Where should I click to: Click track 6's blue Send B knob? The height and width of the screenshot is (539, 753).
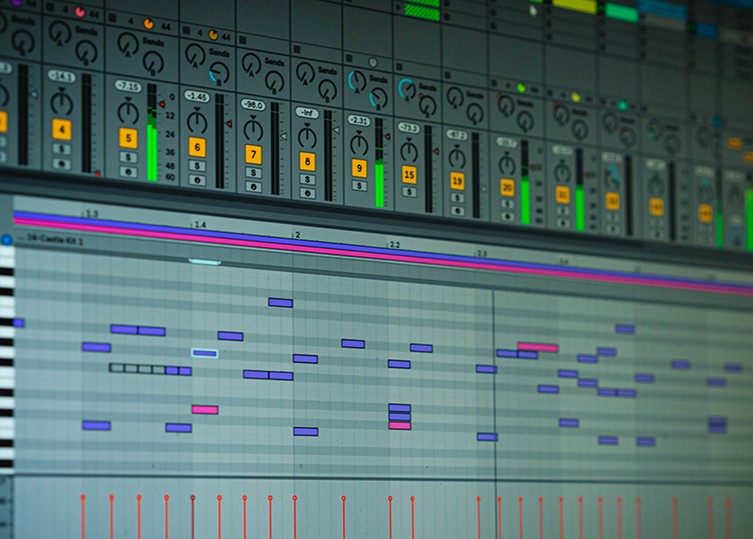(x=219, y=74)
